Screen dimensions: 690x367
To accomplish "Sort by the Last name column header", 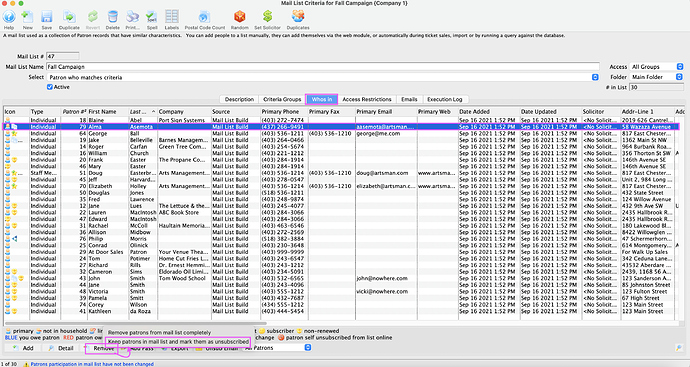I will [142, 112].
